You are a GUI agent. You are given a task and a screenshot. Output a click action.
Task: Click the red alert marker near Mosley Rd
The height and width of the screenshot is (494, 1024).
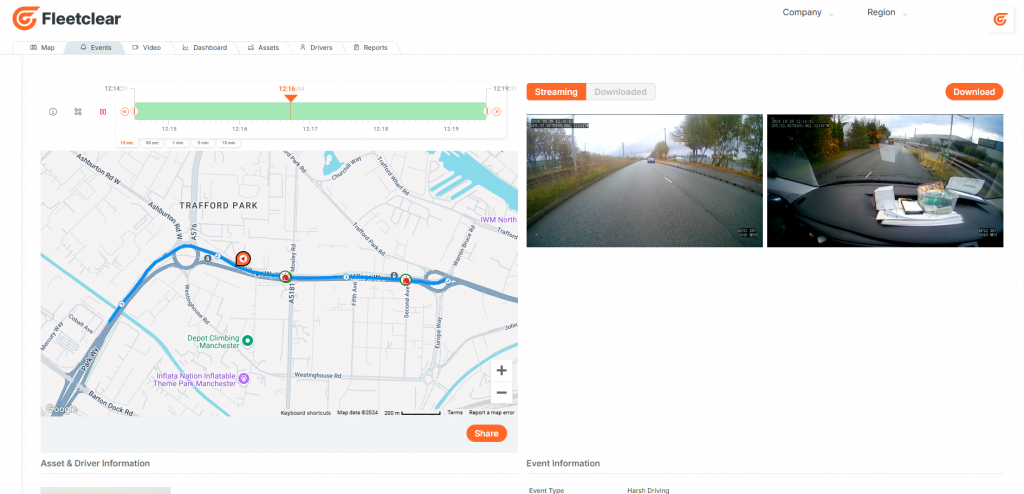coord(285,276)
